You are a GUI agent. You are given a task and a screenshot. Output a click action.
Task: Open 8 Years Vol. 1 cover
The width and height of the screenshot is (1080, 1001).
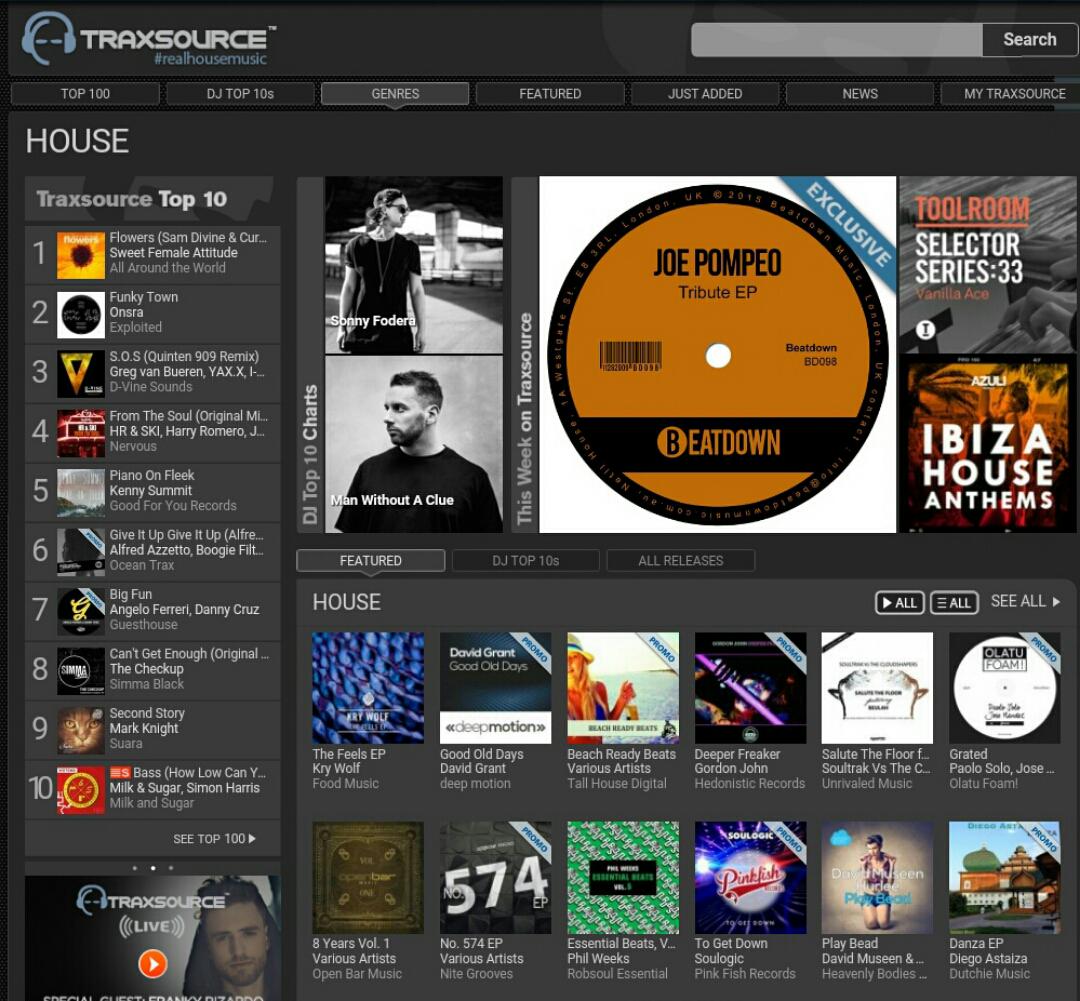pos(368,877)
